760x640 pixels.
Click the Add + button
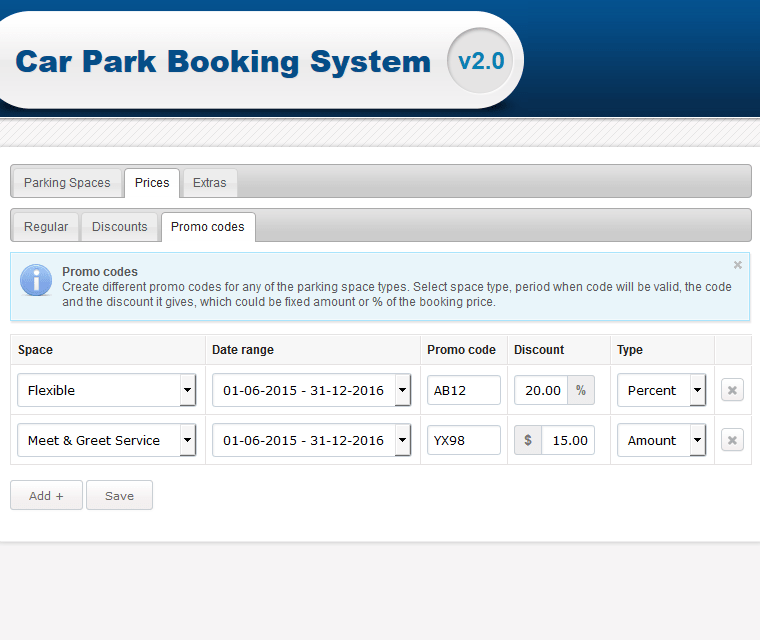47,496
